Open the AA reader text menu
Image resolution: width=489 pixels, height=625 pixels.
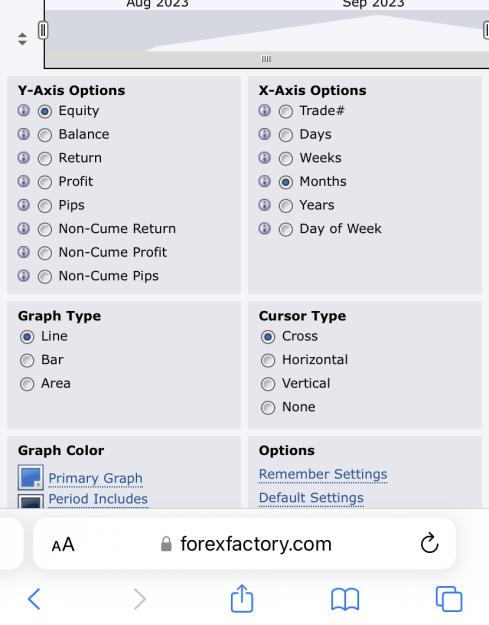tap(63, 544)
